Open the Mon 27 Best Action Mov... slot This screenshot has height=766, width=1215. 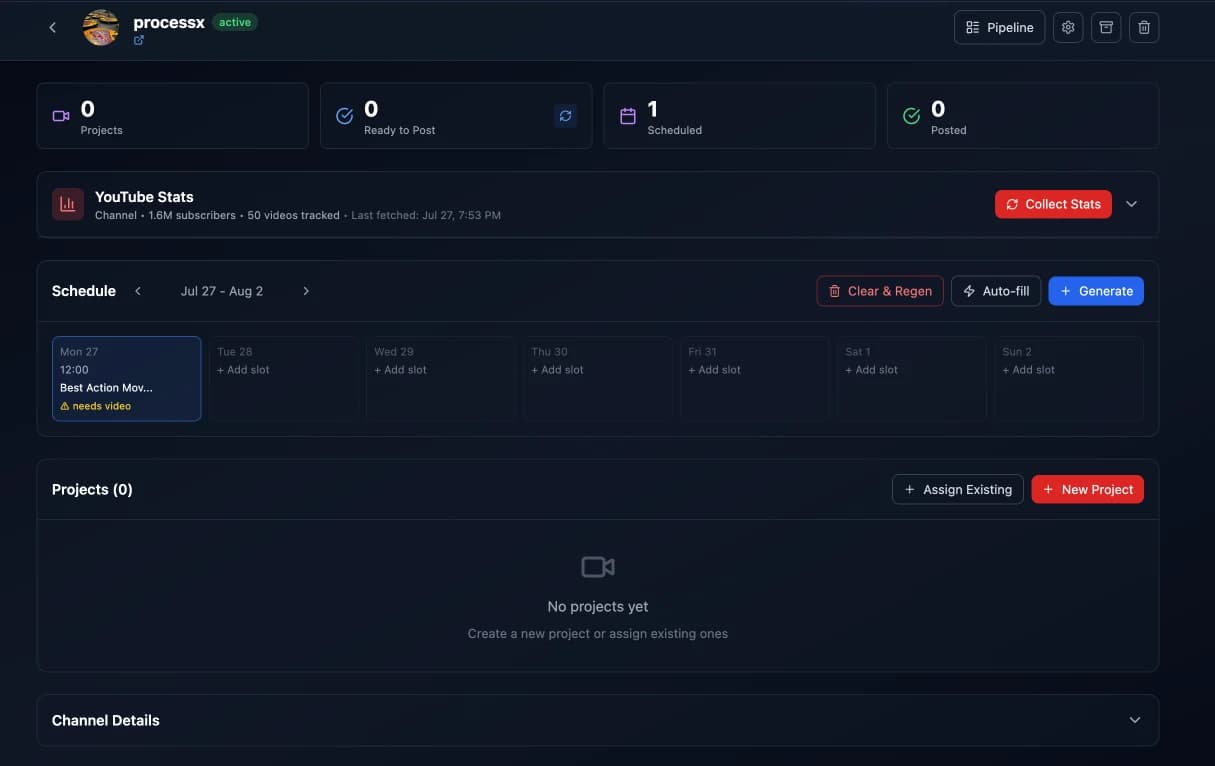click(x=126, y=379)
